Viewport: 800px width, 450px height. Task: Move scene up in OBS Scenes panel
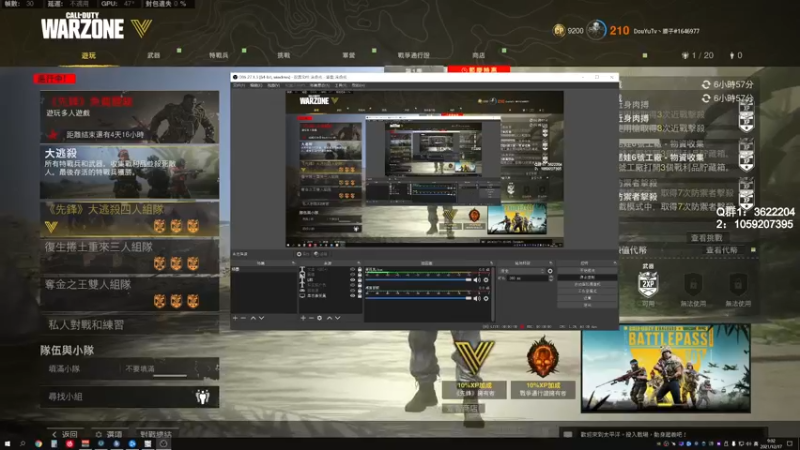tap(253, 318)
